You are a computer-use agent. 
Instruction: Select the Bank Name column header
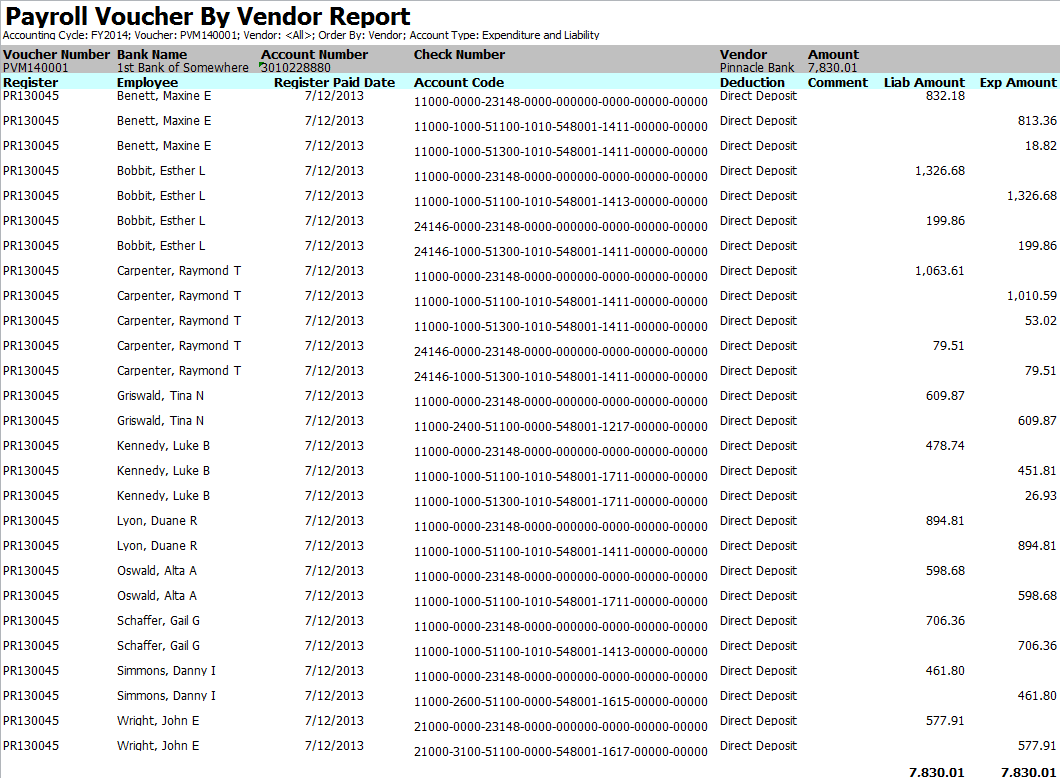click(x=152, y=54)
